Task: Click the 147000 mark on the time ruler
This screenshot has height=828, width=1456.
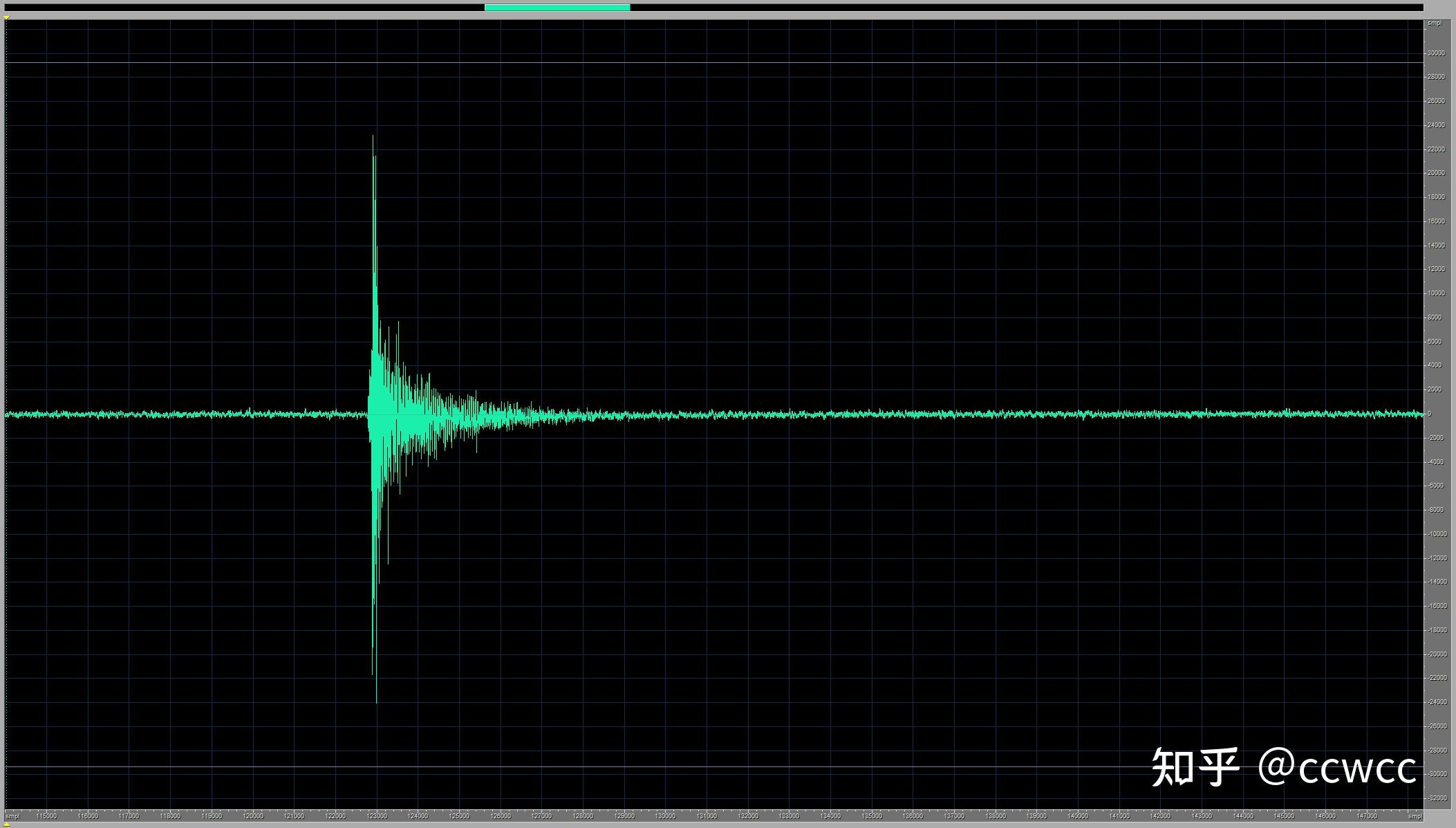Action: pos(1366,816)
